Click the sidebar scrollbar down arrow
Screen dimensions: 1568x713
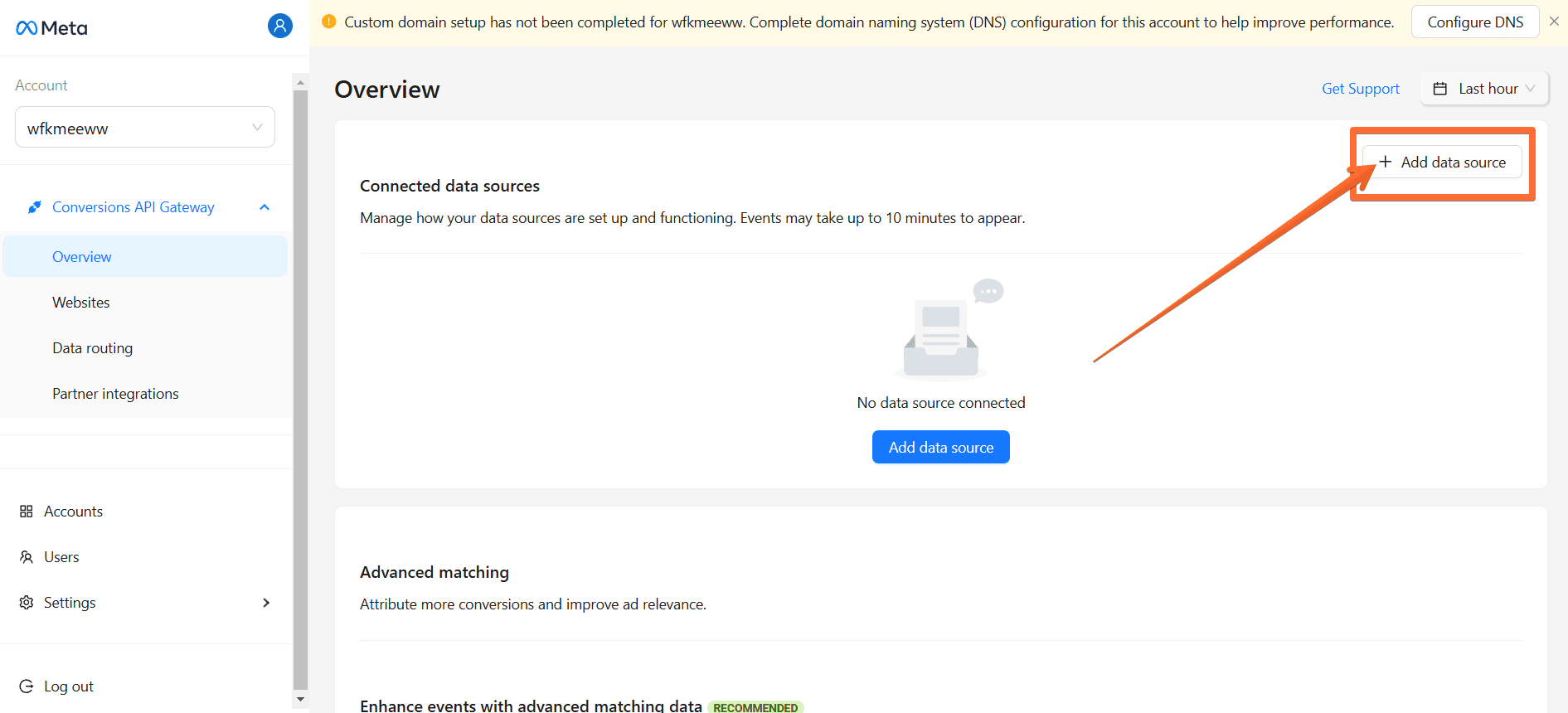tap(300, 699)
